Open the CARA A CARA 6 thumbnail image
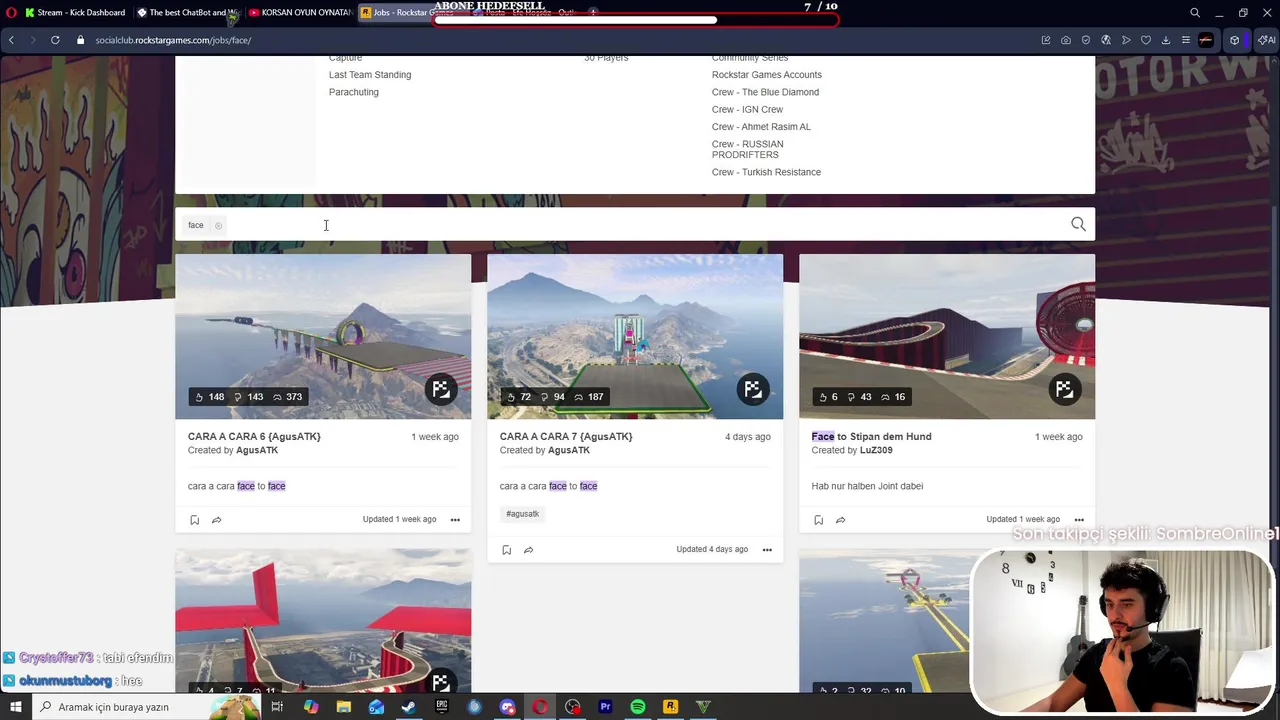This screenshot has width=1280, height=720. [x=323, y=336]
